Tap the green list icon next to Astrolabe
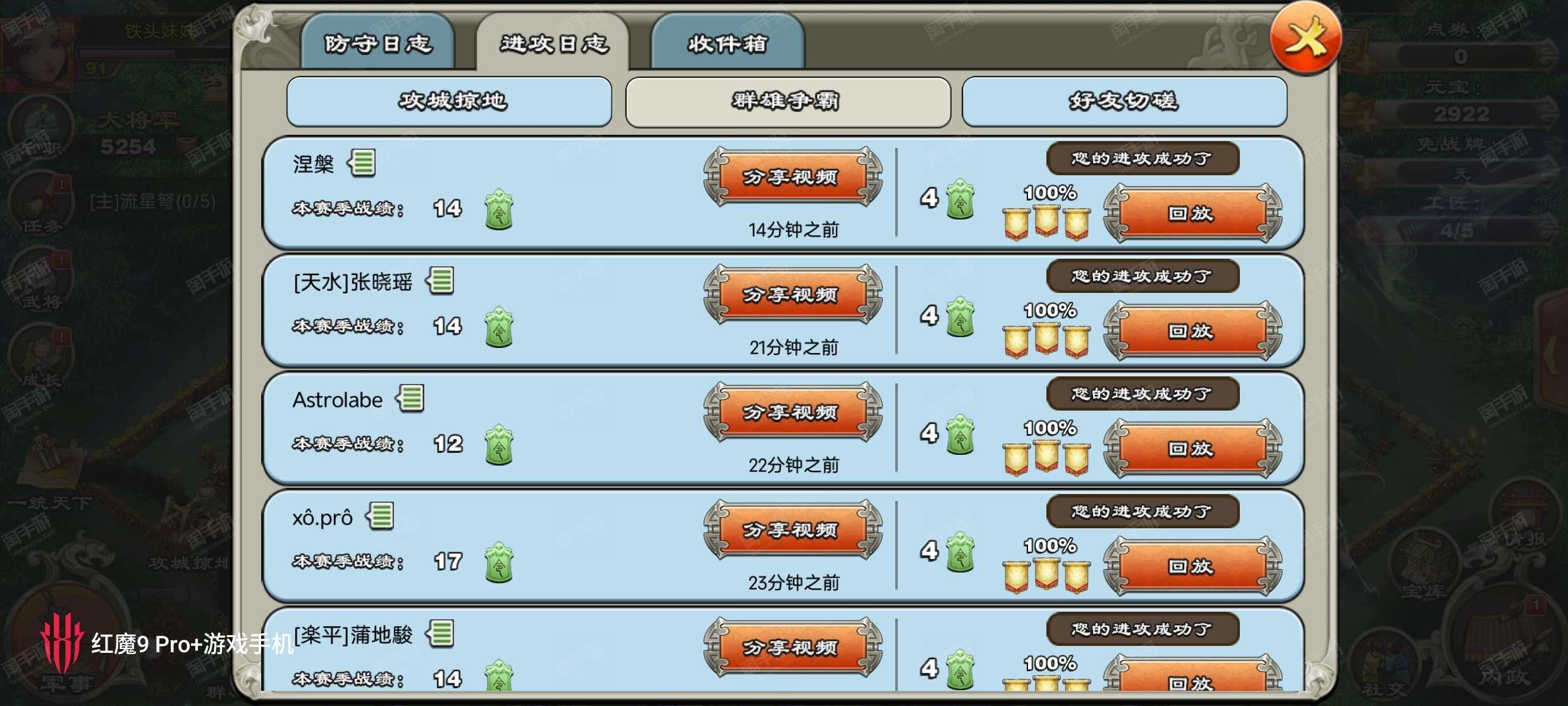1568x706 pixels. (x=410, y=399)
